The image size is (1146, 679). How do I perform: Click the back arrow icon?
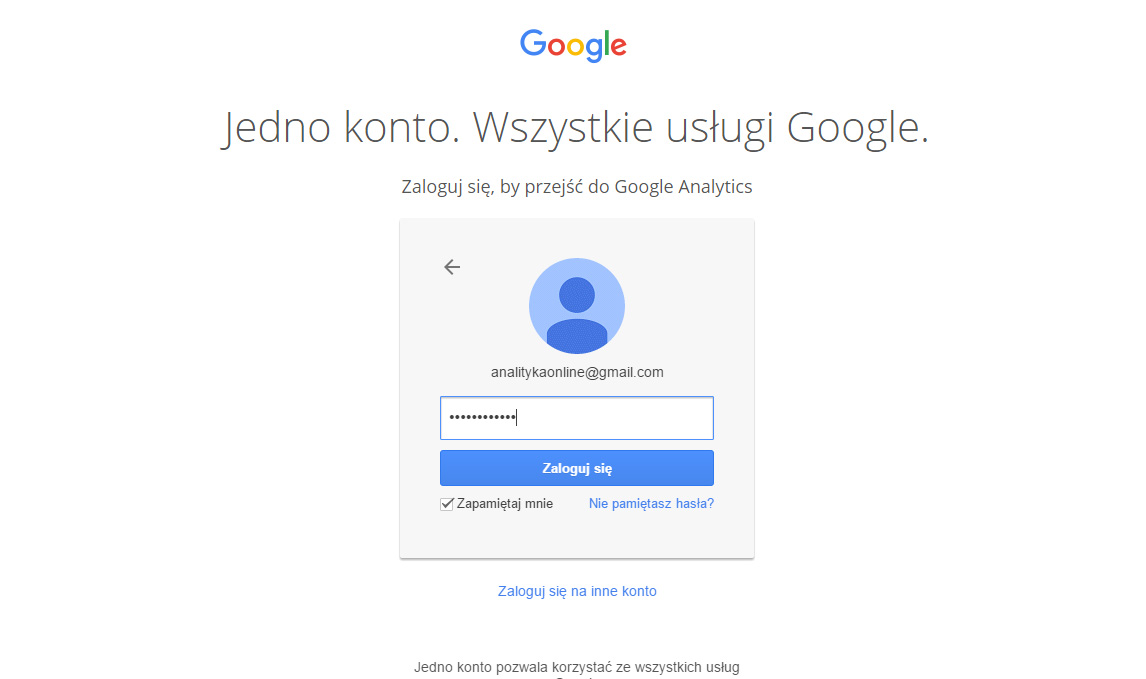pyautogui.click(x=452, y=267)
